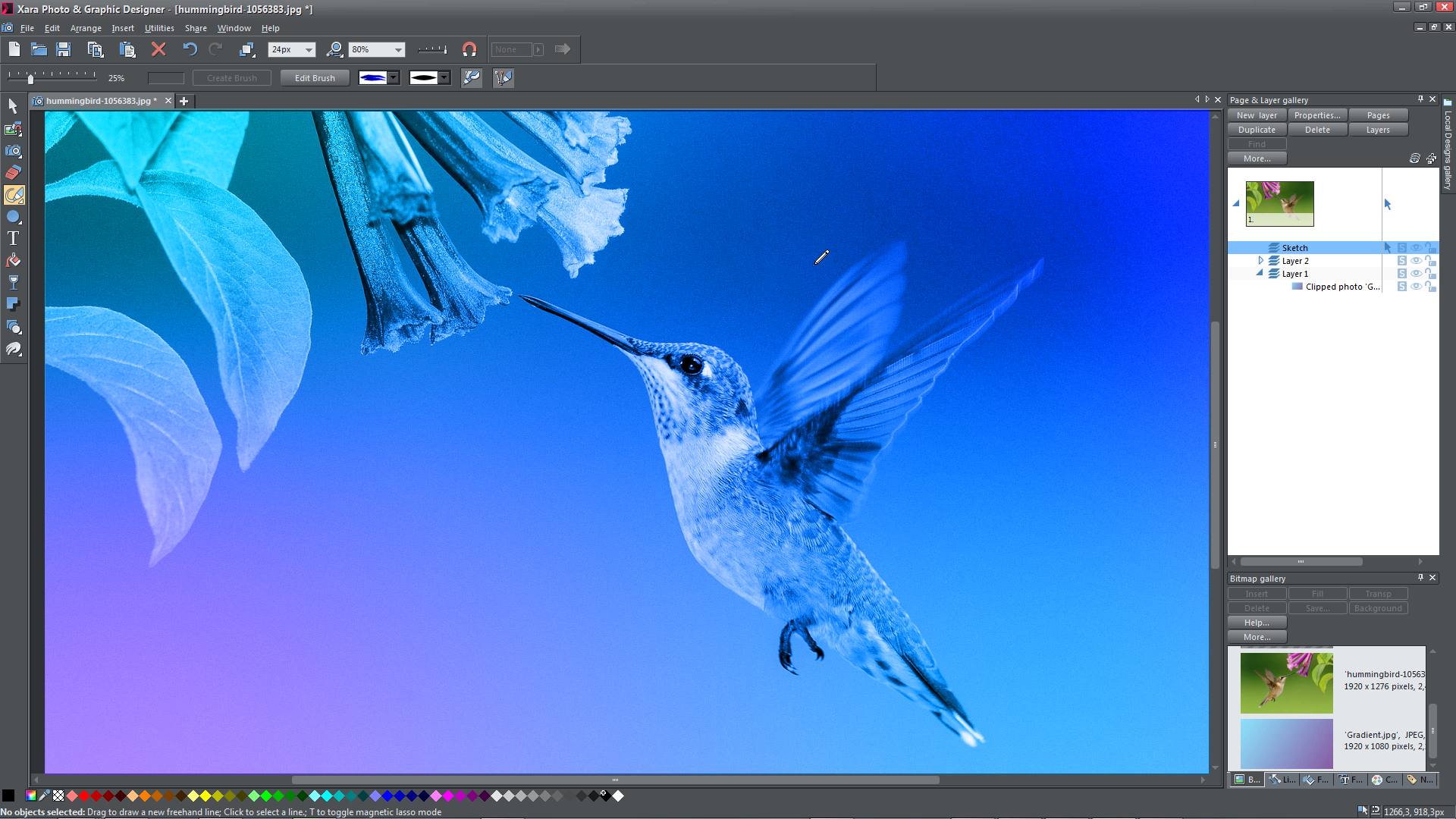Screen dimensions: 1456x819
Task: Select the Freehand Draw tool
Action: coord(13,194)
